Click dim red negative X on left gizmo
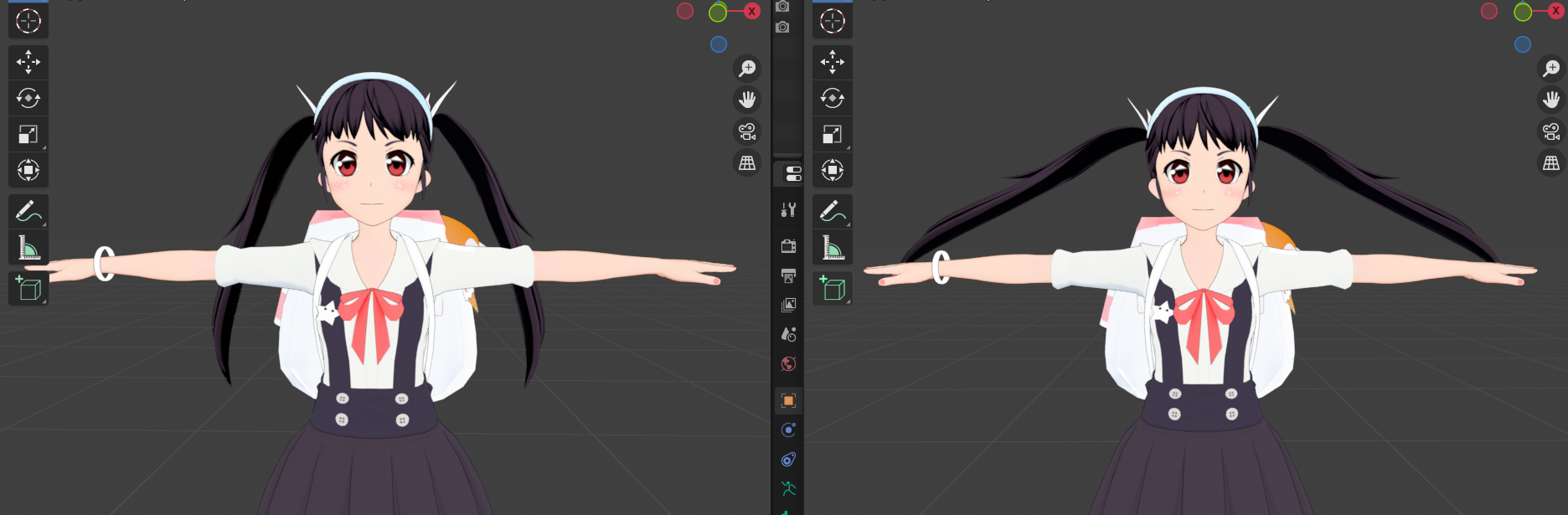The image size is (1568, 515). tap(685, 11)
